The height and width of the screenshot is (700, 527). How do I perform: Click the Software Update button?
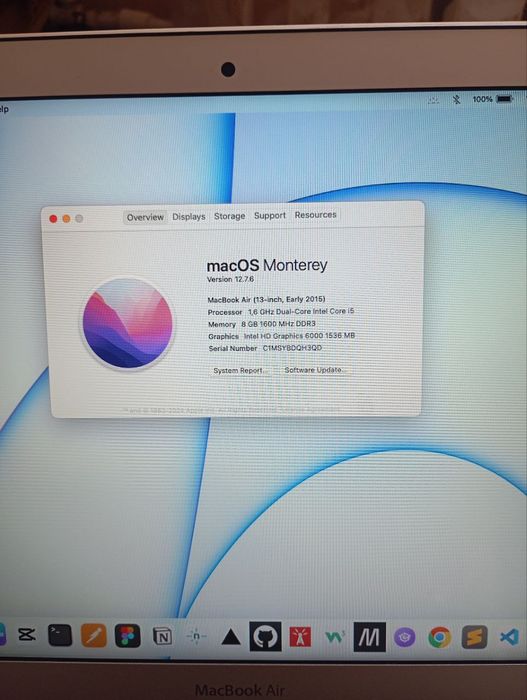tap(314, 370)
